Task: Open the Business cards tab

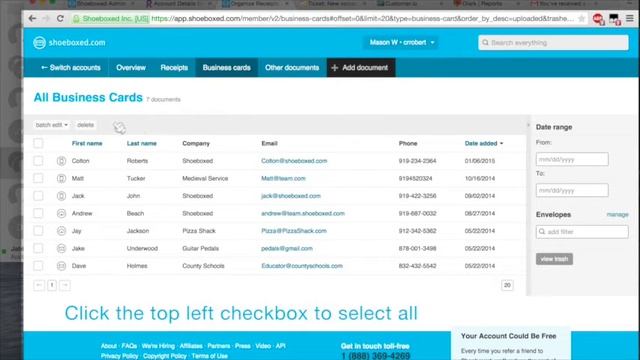Action: click(x=227, y=68)
